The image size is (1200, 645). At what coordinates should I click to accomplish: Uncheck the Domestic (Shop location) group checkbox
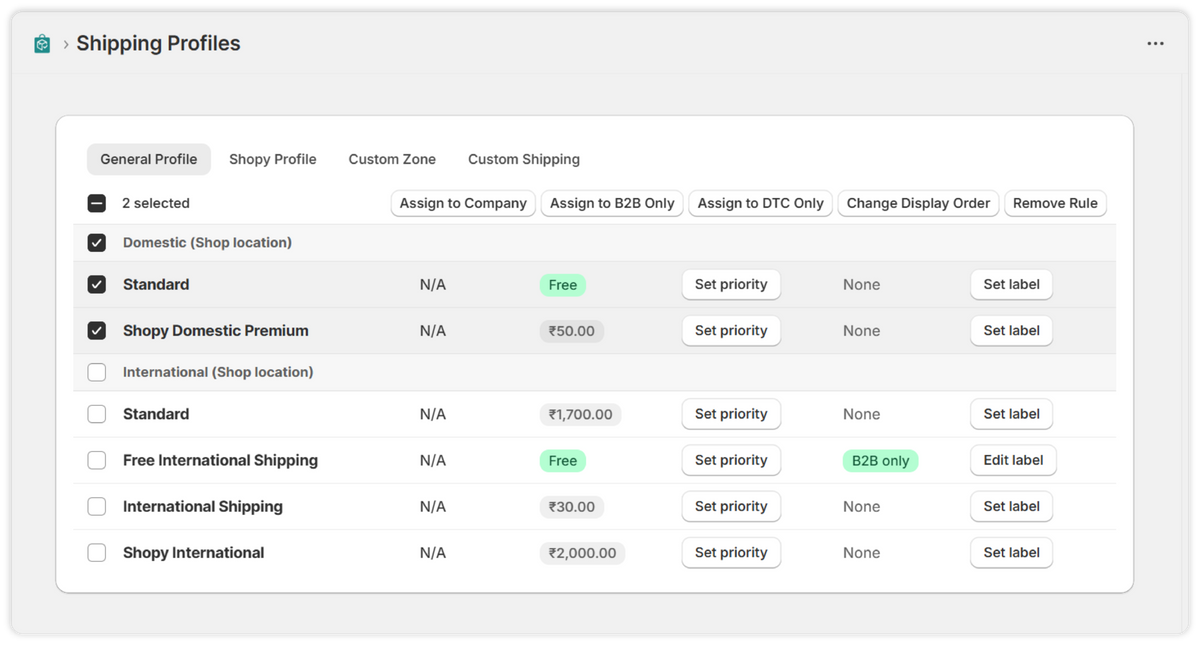click(x=97, y=243)
